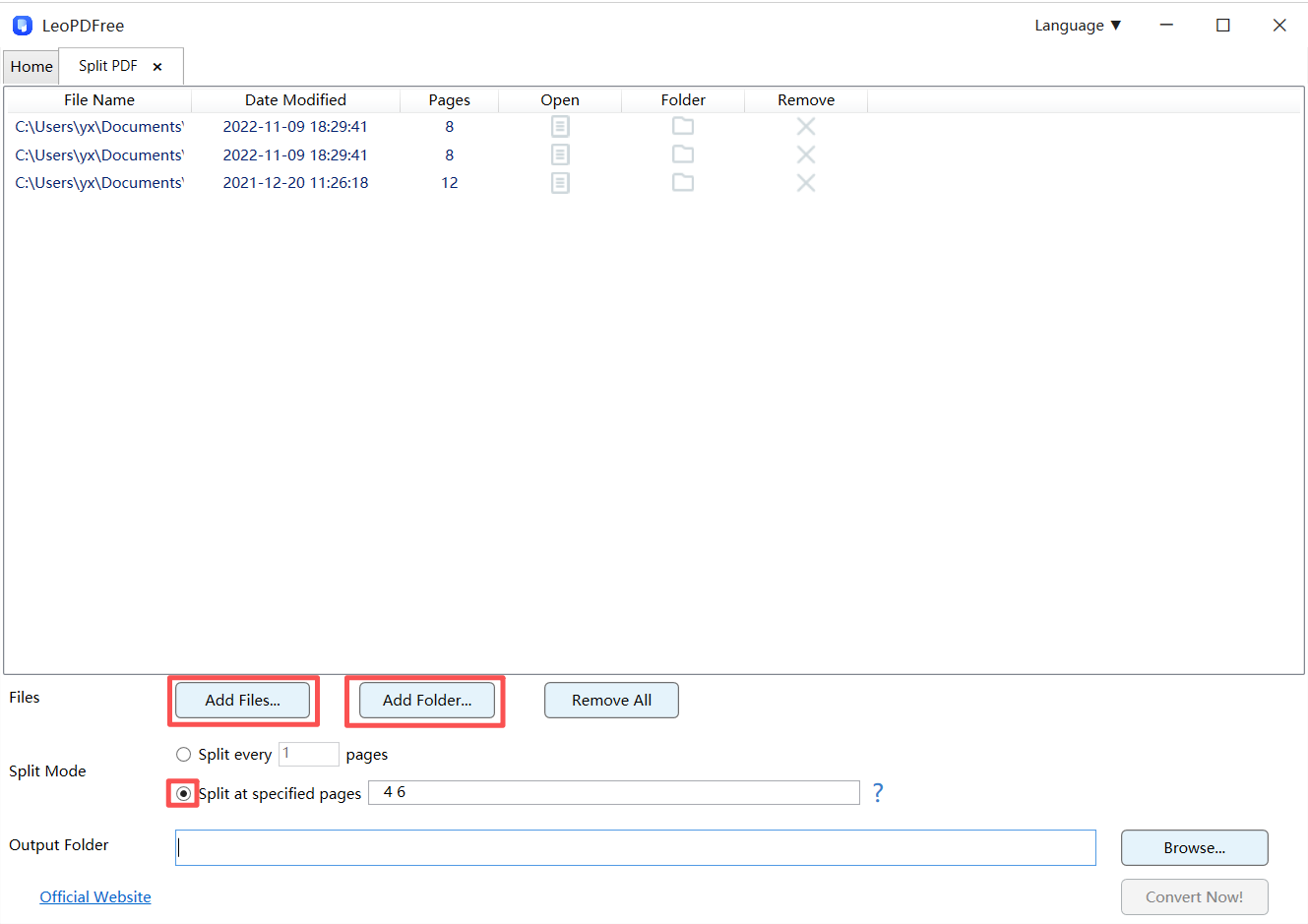
Task: Click the Remove column header
Action: [806, 100]
